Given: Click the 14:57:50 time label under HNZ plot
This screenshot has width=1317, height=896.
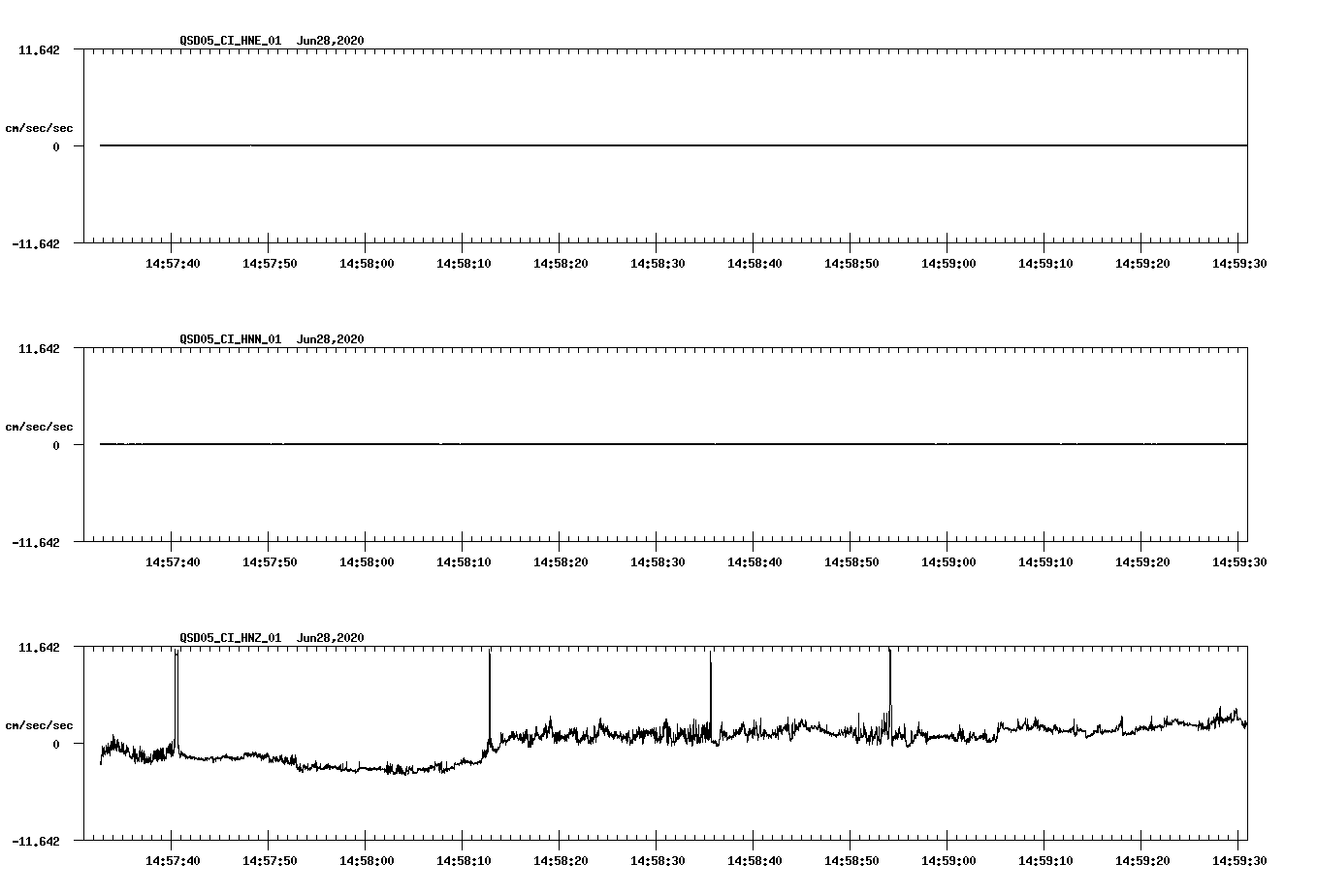Looking at the screenshot, I should coord(270,860).
